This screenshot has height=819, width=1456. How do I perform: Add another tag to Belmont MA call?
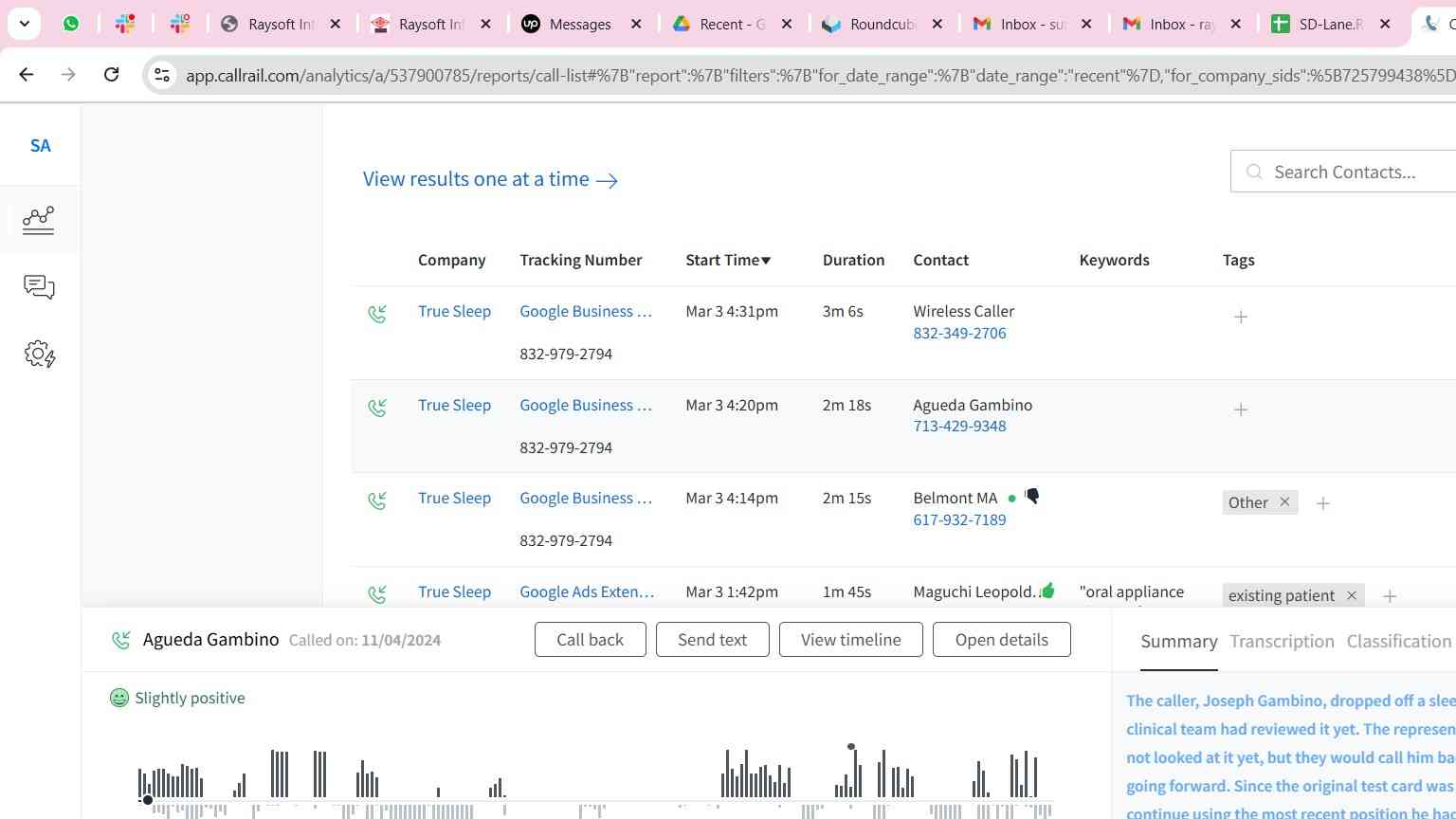tap(1323, 503)
